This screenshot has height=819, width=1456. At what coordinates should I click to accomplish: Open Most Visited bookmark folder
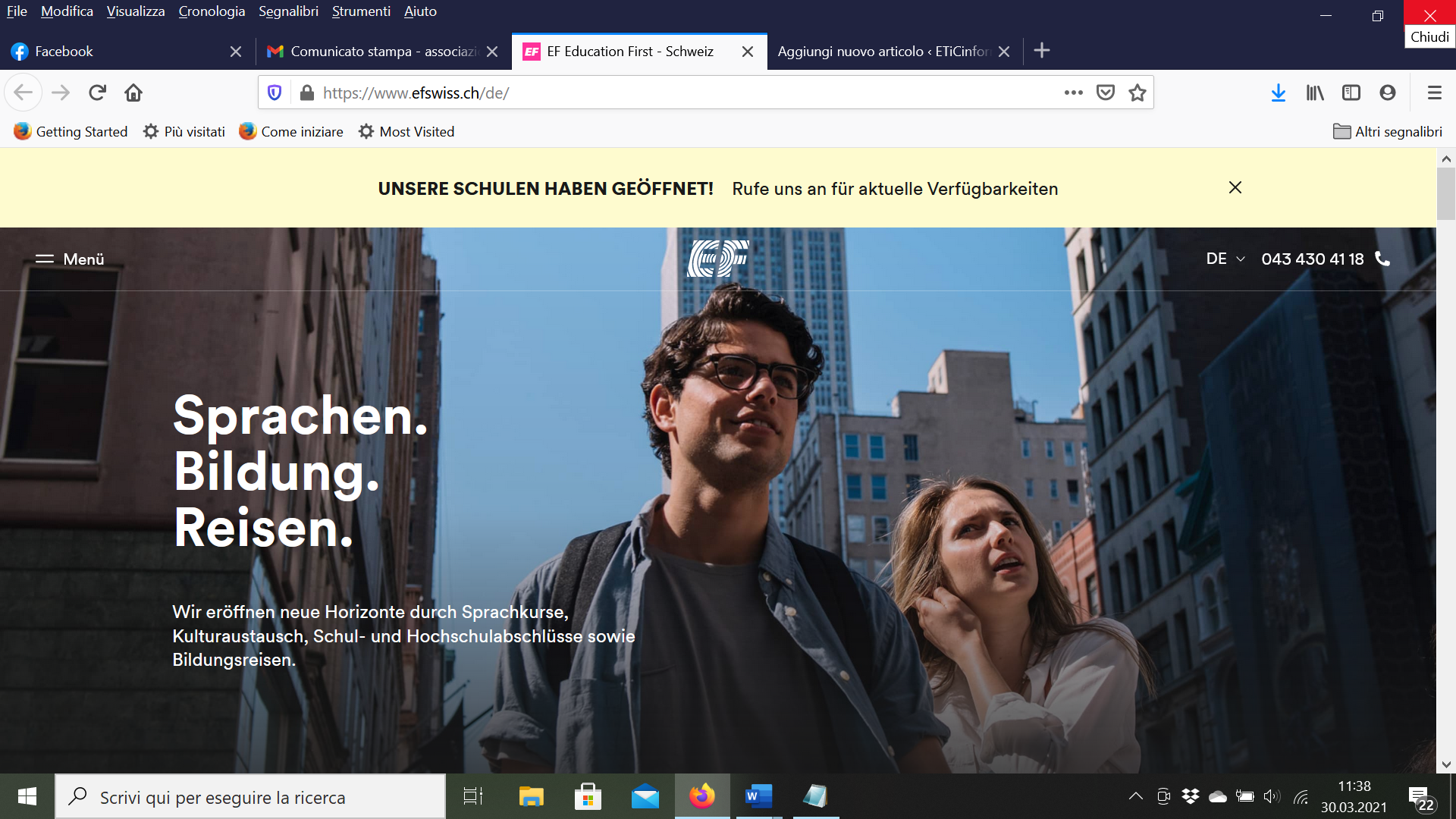[406, 131]
